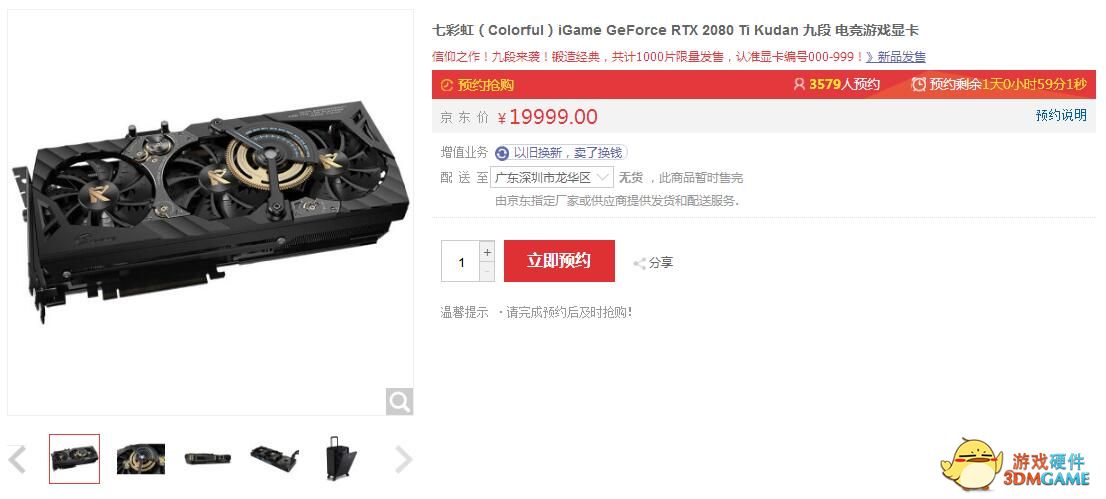1106x499 pixels.
Task: Select the fourth angled card thumbnail
Action: 274,459
